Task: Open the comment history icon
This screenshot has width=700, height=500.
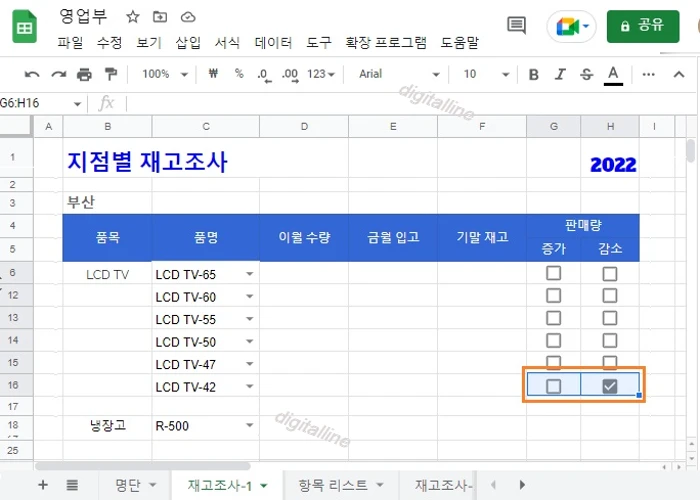Action: pyautogui.click(x=517, y=25)
